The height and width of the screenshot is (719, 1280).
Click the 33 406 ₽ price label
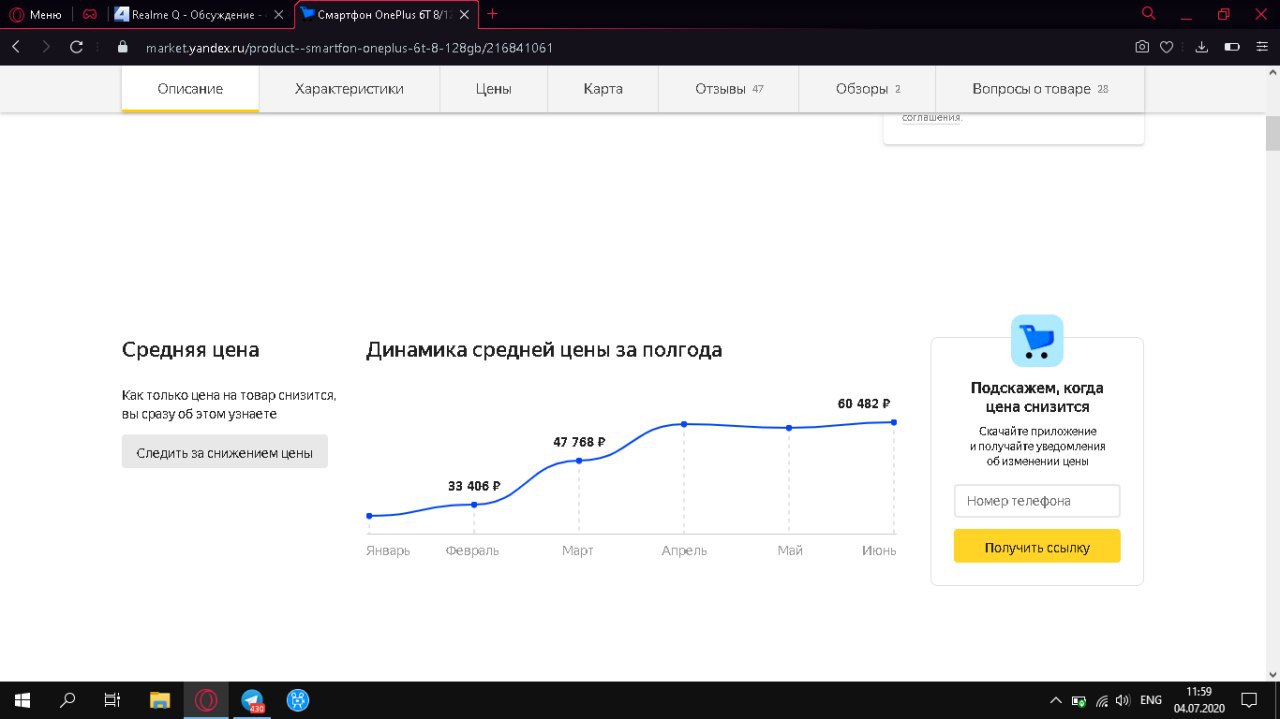coord(474,486)
